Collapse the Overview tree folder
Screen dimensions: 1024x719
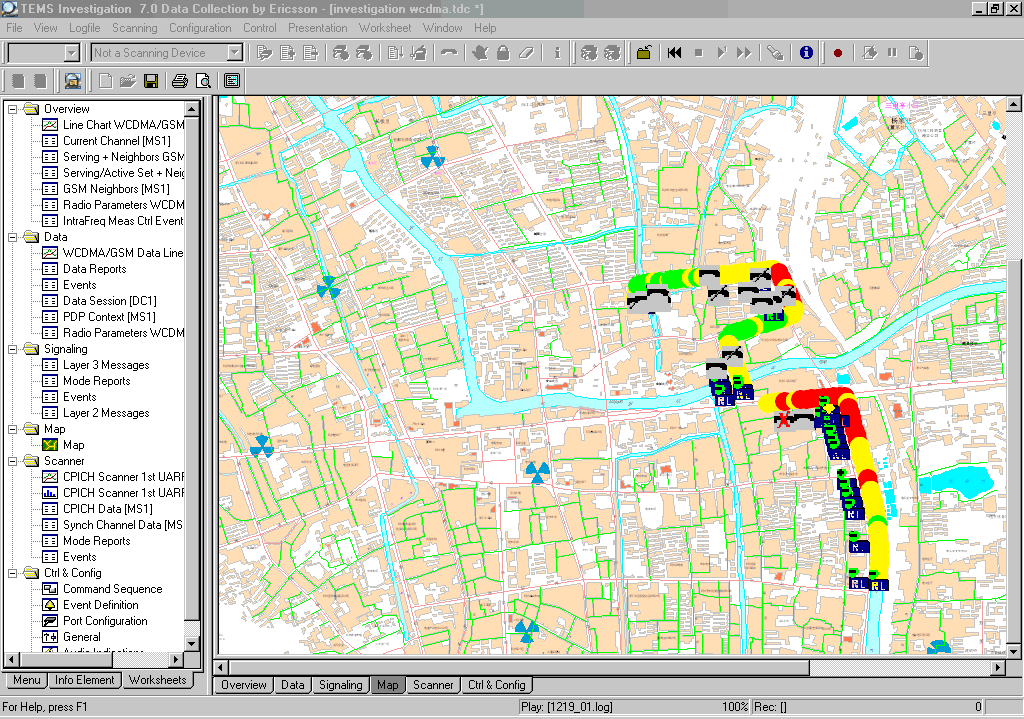pyautogui.click(x=13, y=109)
